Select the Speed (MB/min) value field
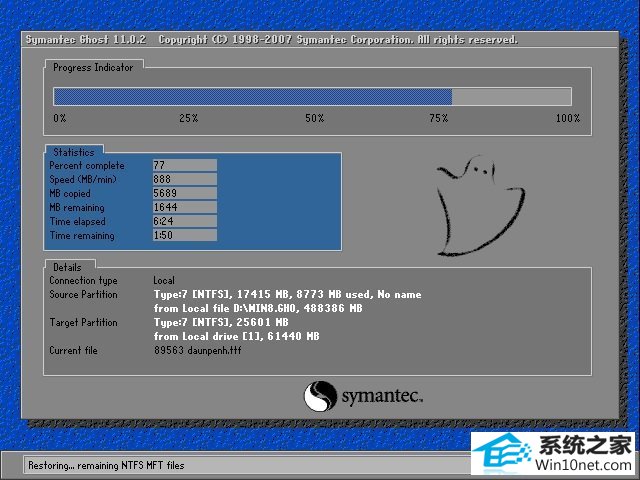The width and height of the screenshot is (640, 480). 184,179
